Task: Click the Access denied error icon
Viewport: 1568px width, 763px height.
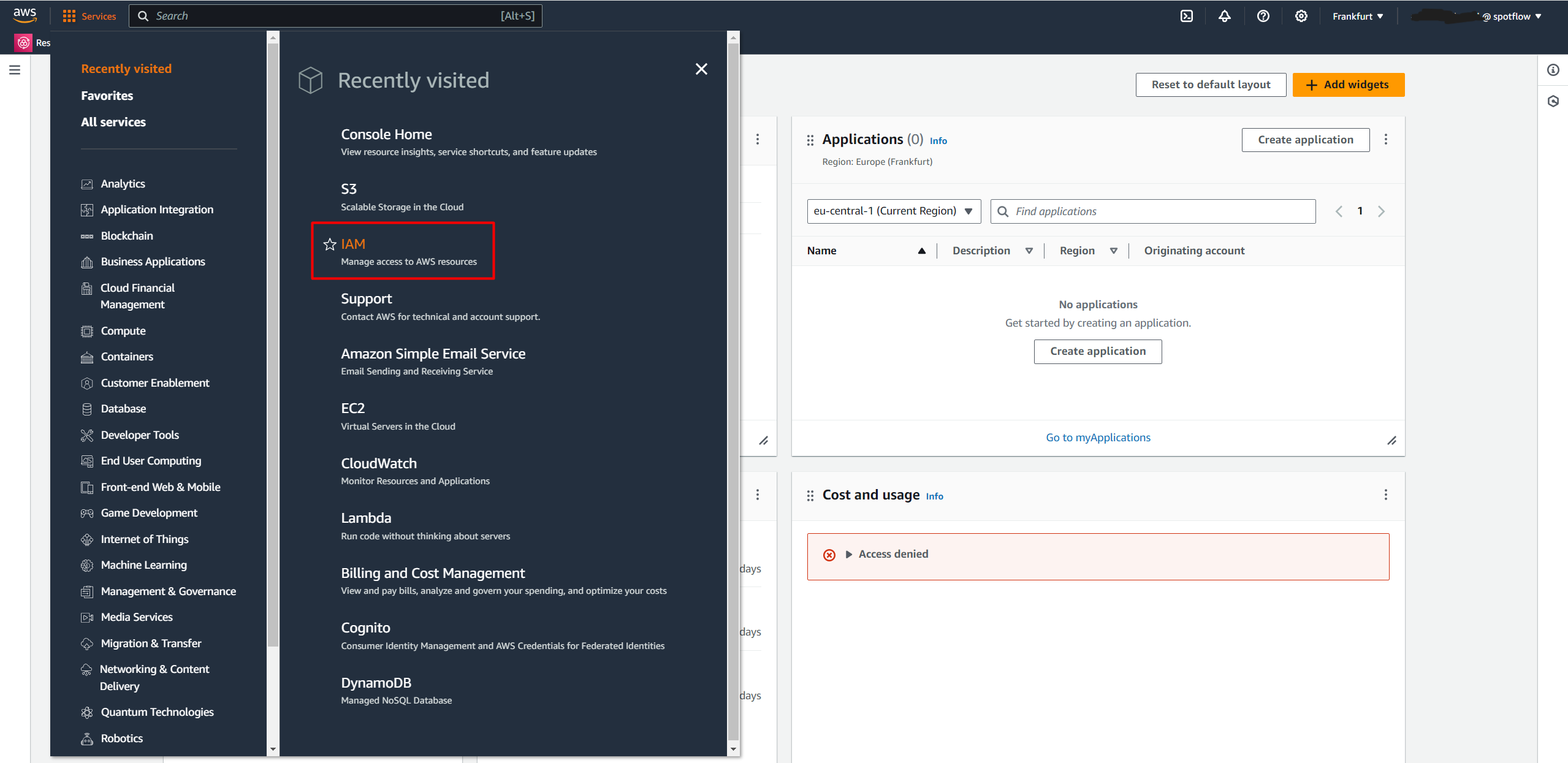Action: tap(829, 555)
